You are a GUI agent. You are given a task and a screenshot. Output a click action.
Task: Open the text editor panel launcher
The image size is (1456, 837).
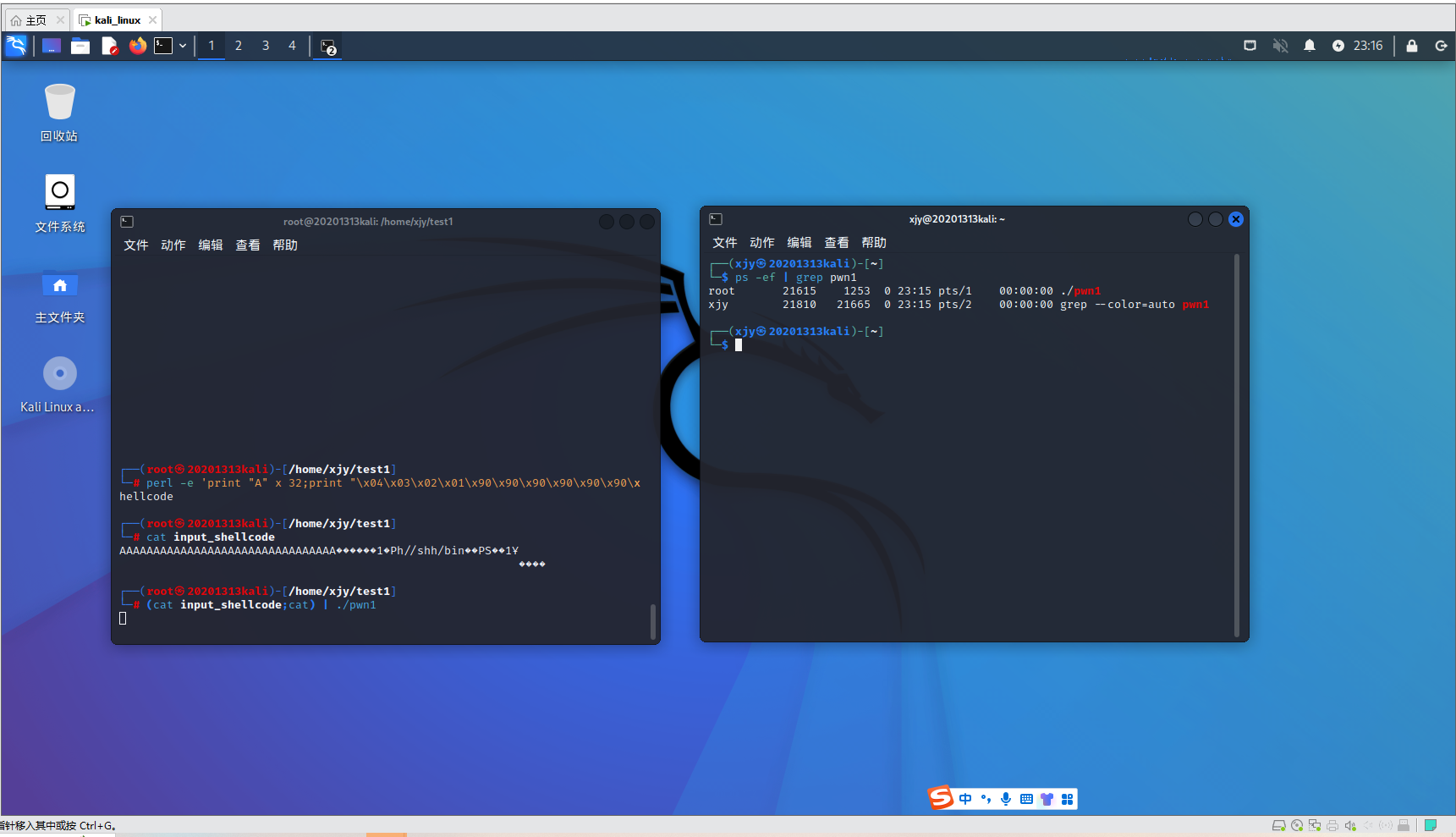pyautogui.click(x=110, y=46)
